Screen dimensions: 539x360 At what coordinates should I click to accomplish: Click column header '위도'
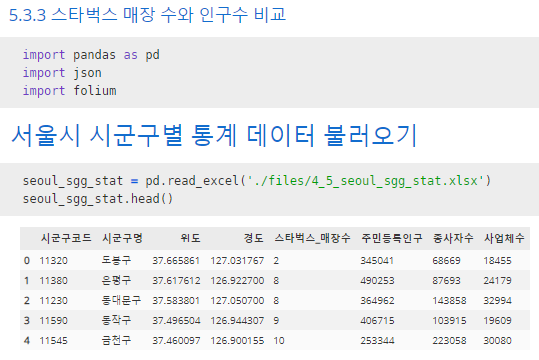point(190,238)
